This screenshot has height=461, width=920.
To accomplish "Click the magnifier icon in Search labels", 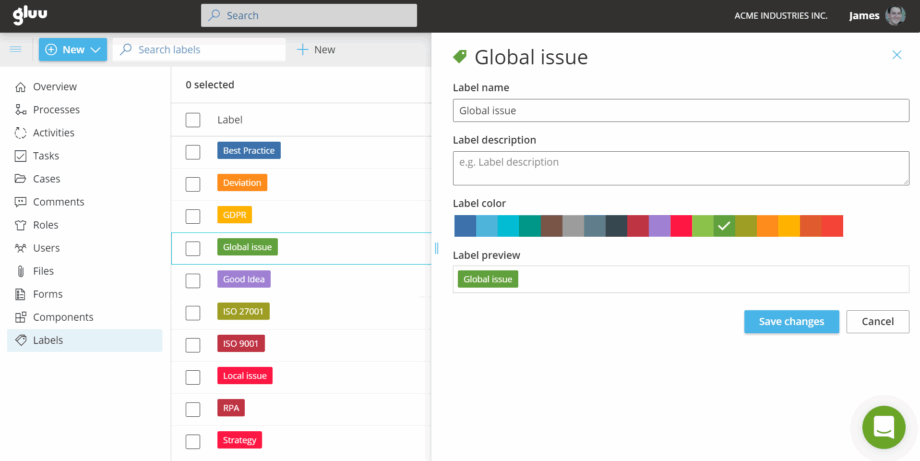I will tap(126, 50).
